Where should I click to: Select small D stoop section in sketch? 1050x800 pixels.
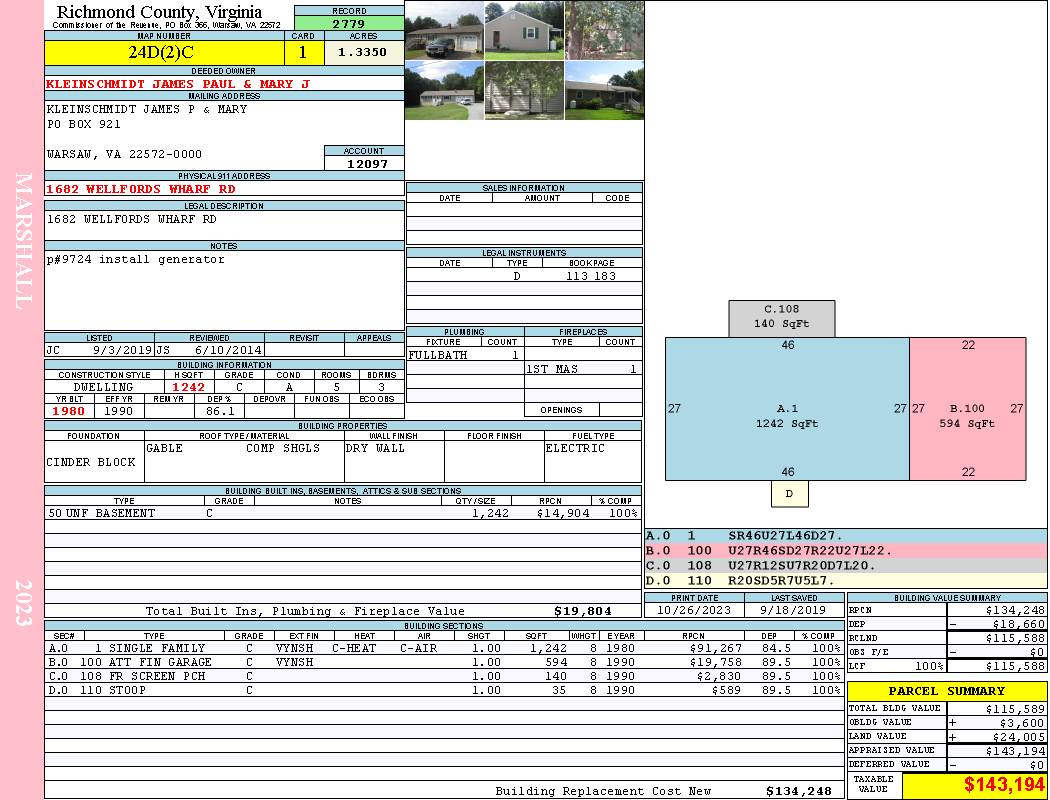pyautogui.click(x=790, y=493)
